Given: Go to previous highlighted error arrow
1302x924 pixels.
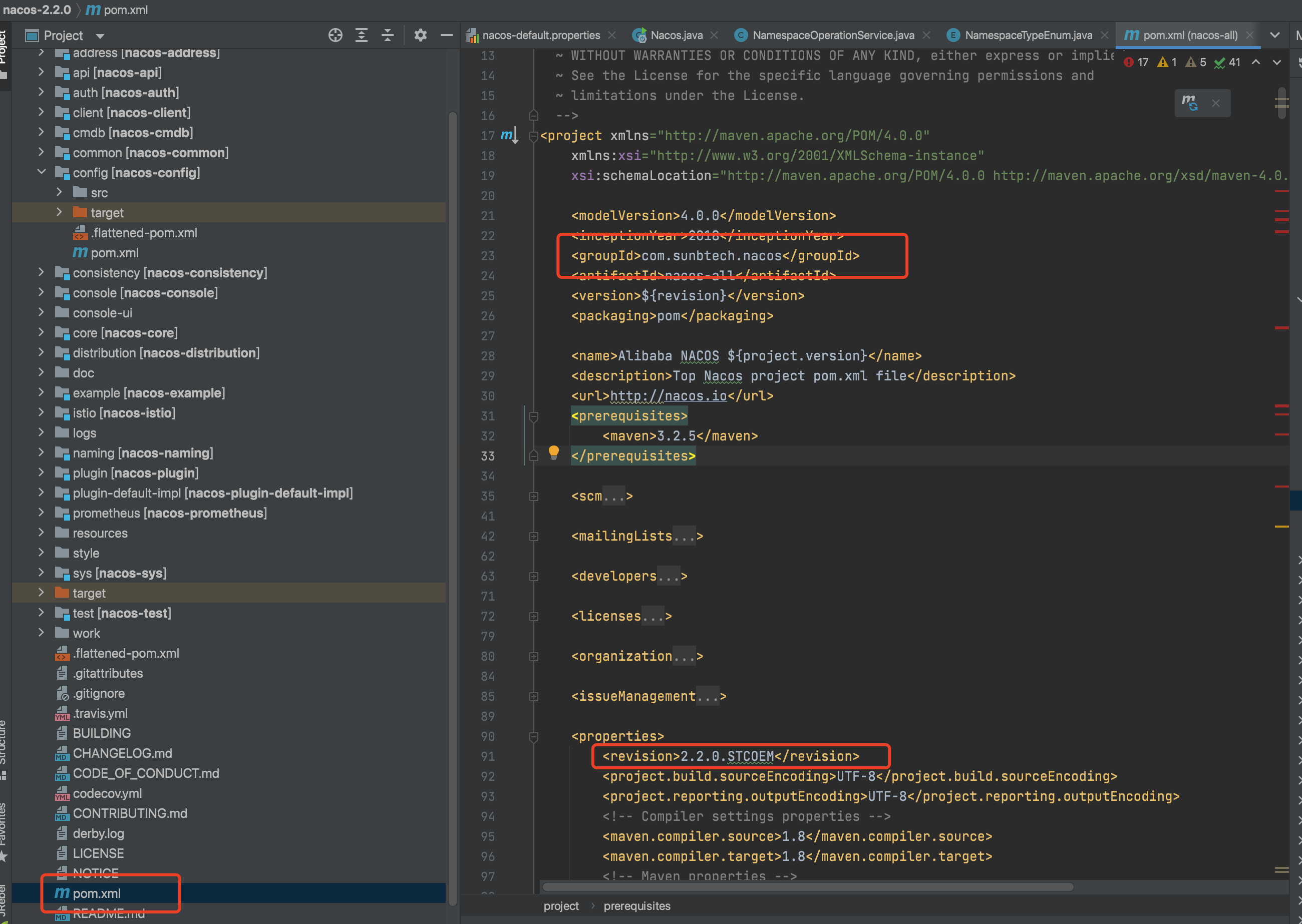Looking at the screenshot, I should click(1256, 62).
